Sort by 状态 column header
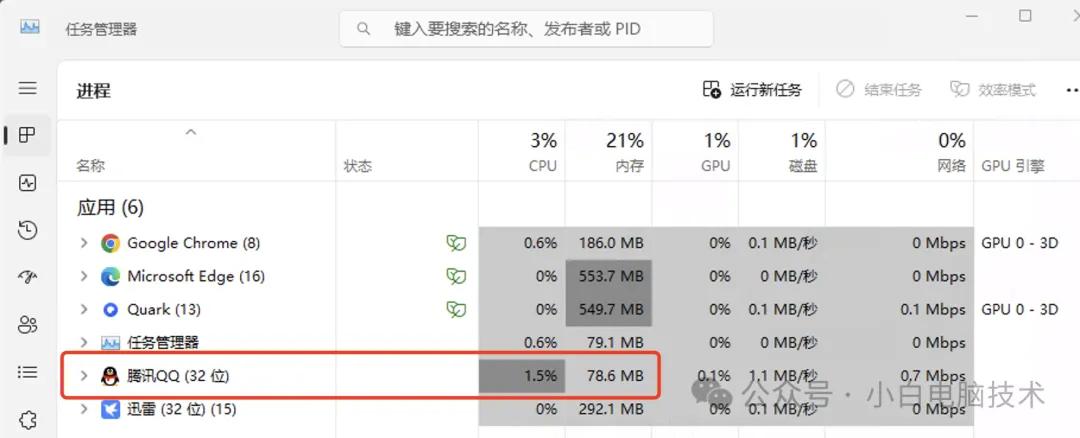This screenshot has height=438, width=1080. tap(357, 166)
